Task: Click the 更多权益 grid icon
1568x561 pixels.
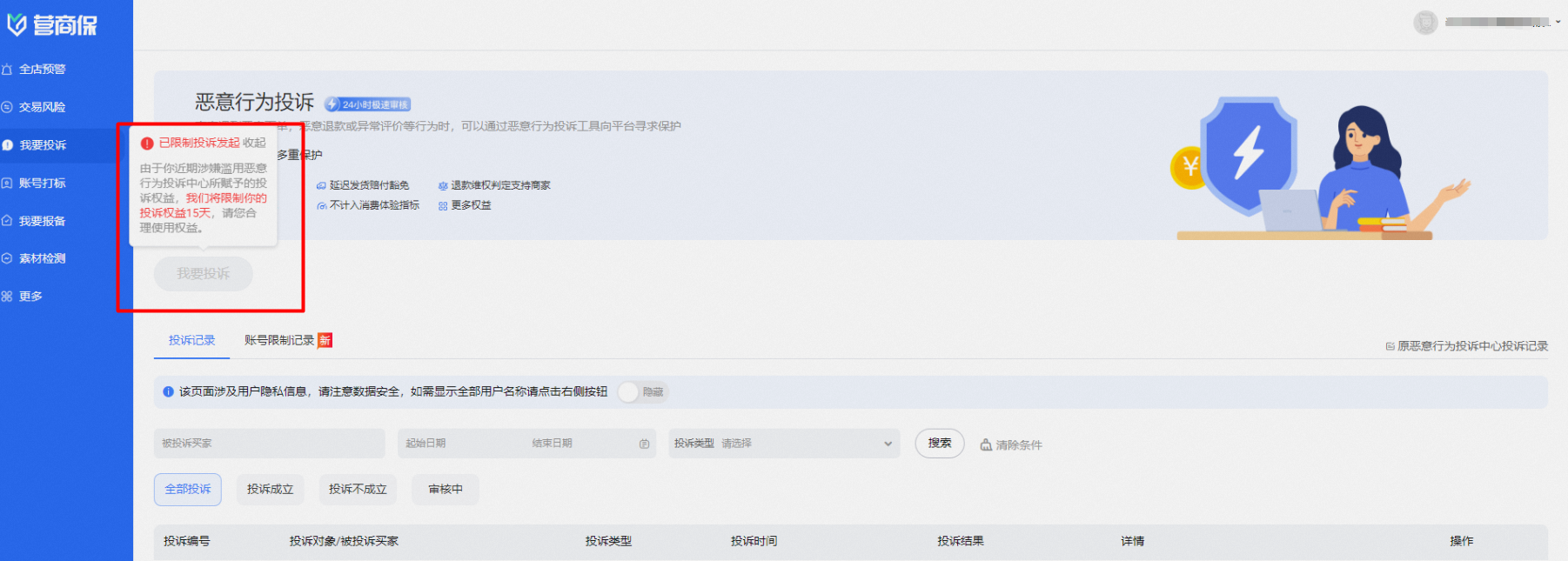Action: coord(443,206)
